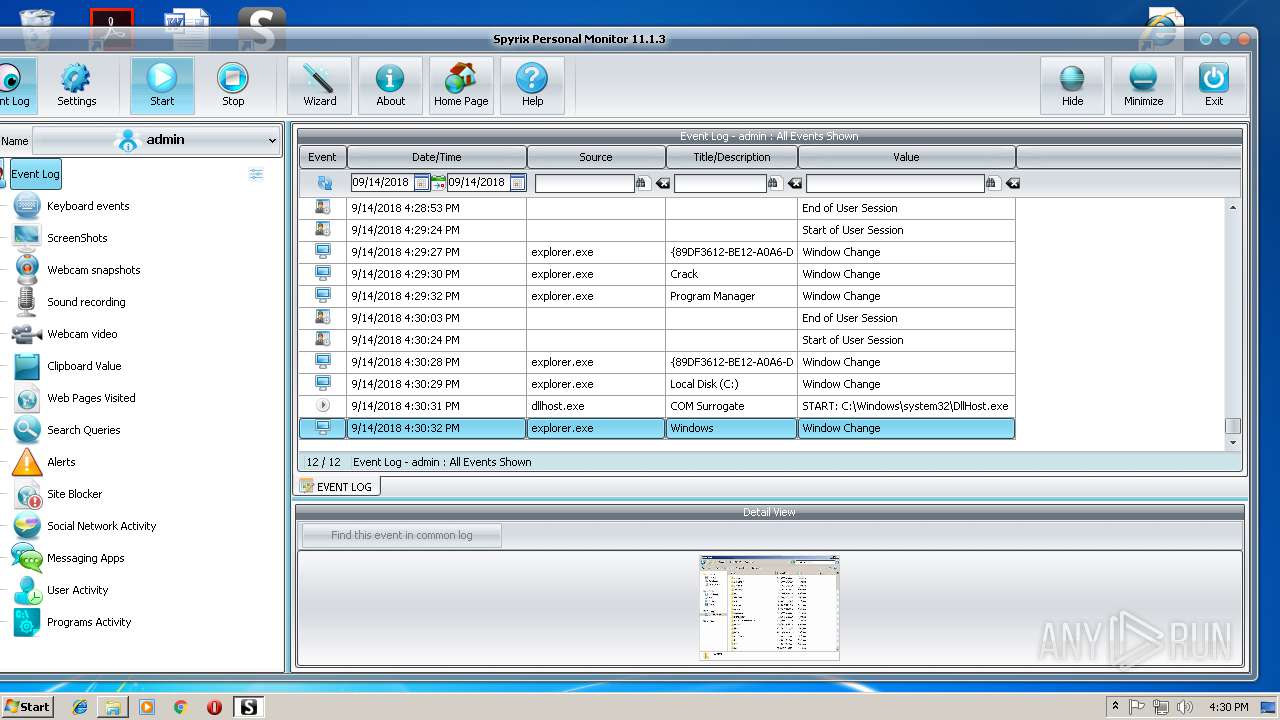
Task: Open Site Blocker section
Action: tap(74, 494)
